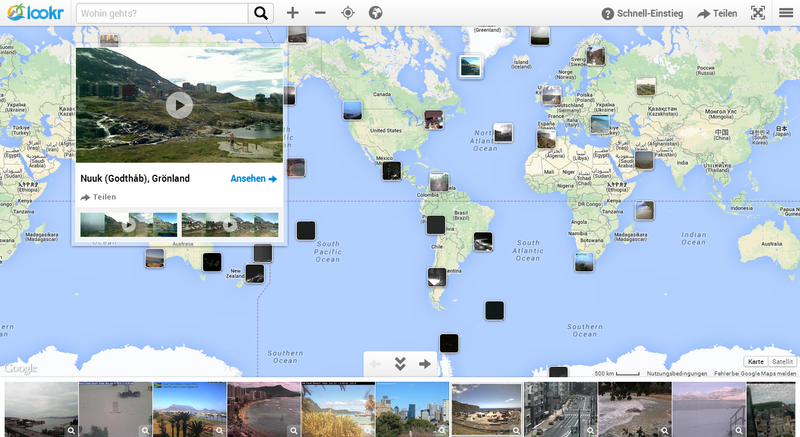
Task: Click Teilen in the top toolbar
Action: 717,13
